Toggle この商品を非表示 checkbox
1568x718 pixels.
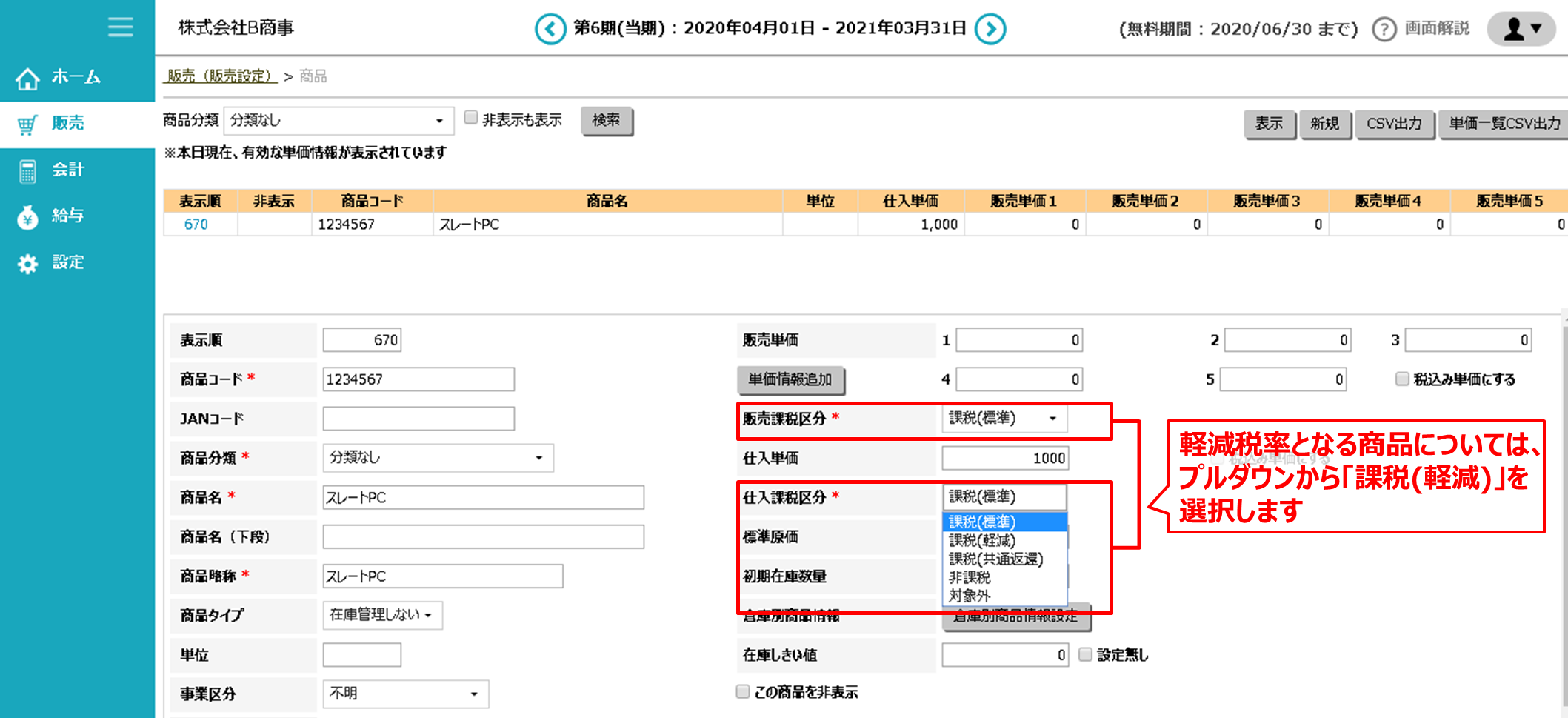(743, 691)
